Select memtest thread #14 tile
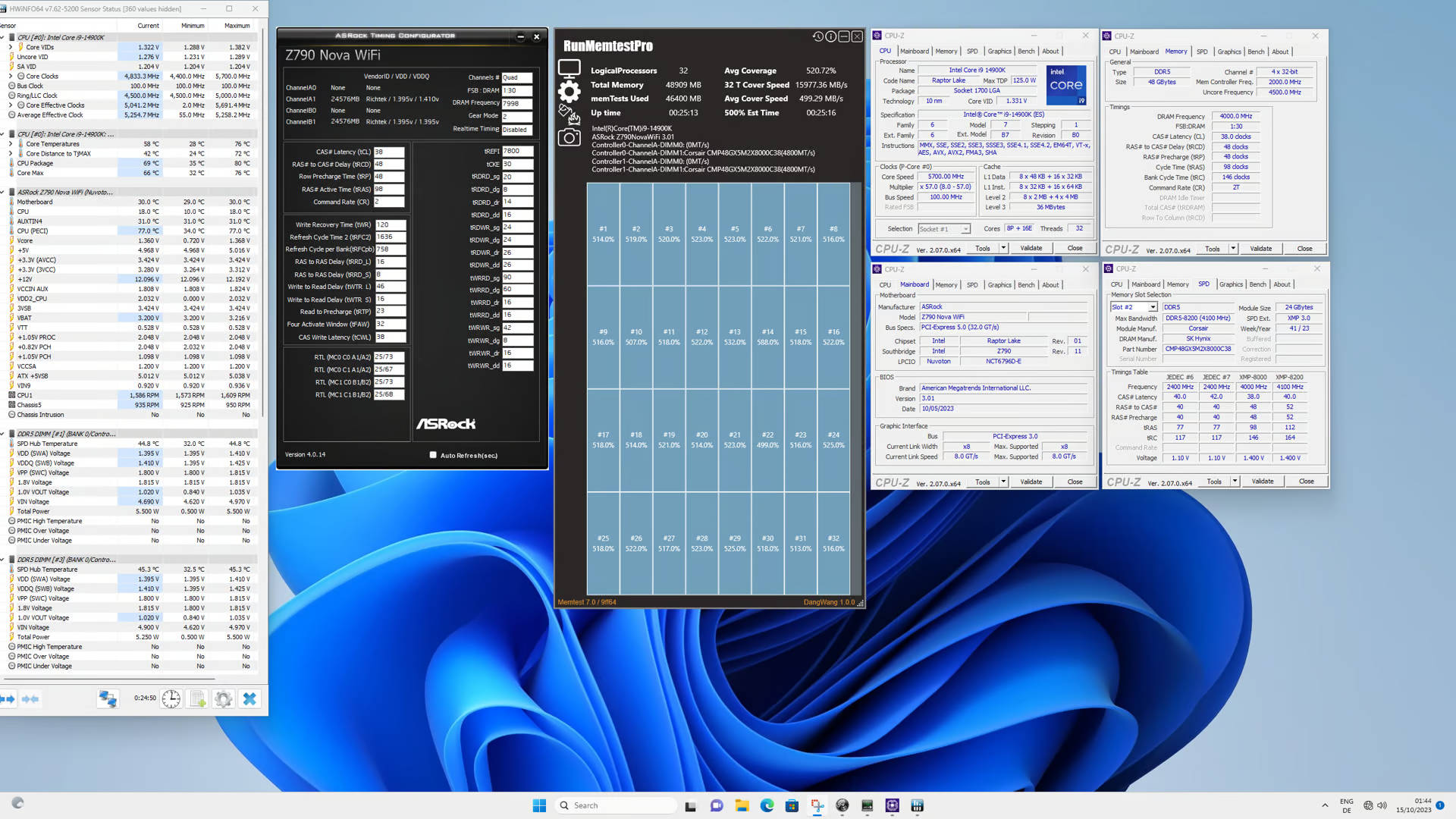1456x819 pixels. 767,337
